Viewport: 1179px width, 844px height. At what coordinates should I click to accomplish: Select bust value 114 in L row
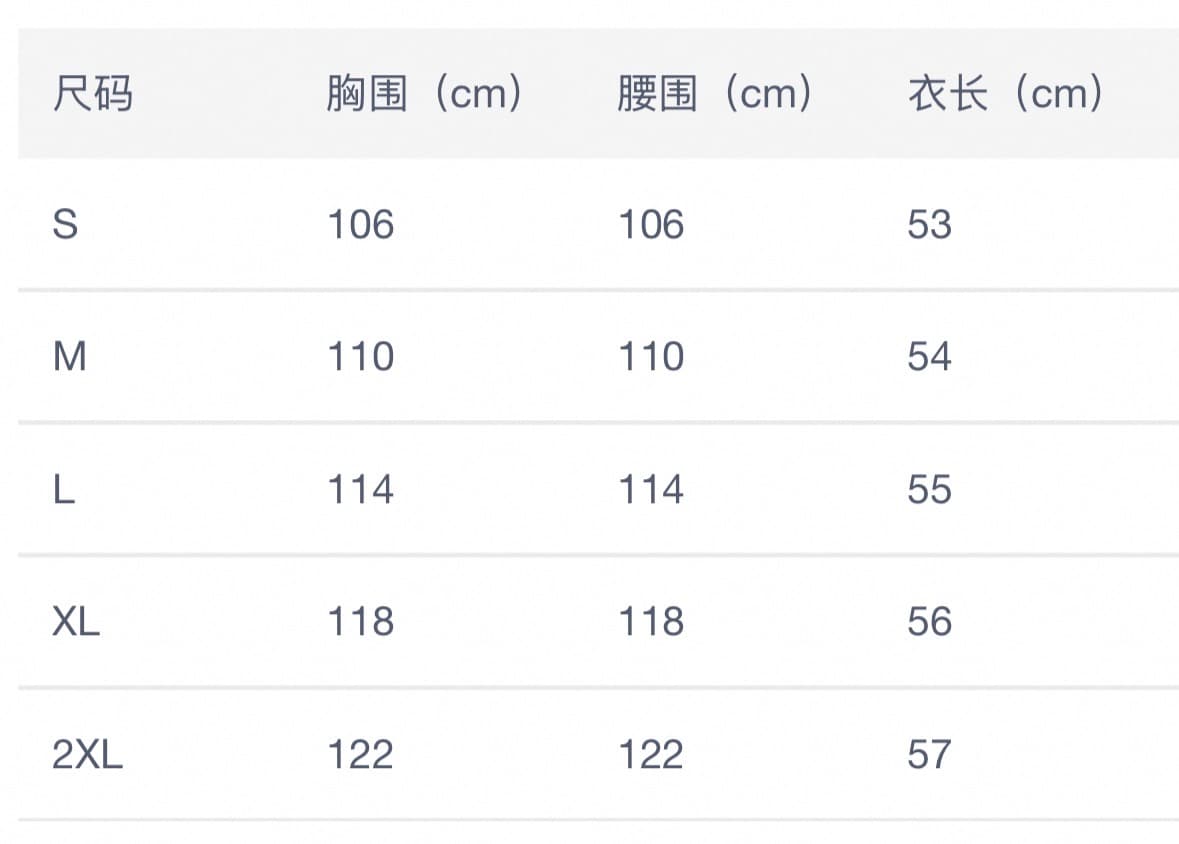(361, 489)
